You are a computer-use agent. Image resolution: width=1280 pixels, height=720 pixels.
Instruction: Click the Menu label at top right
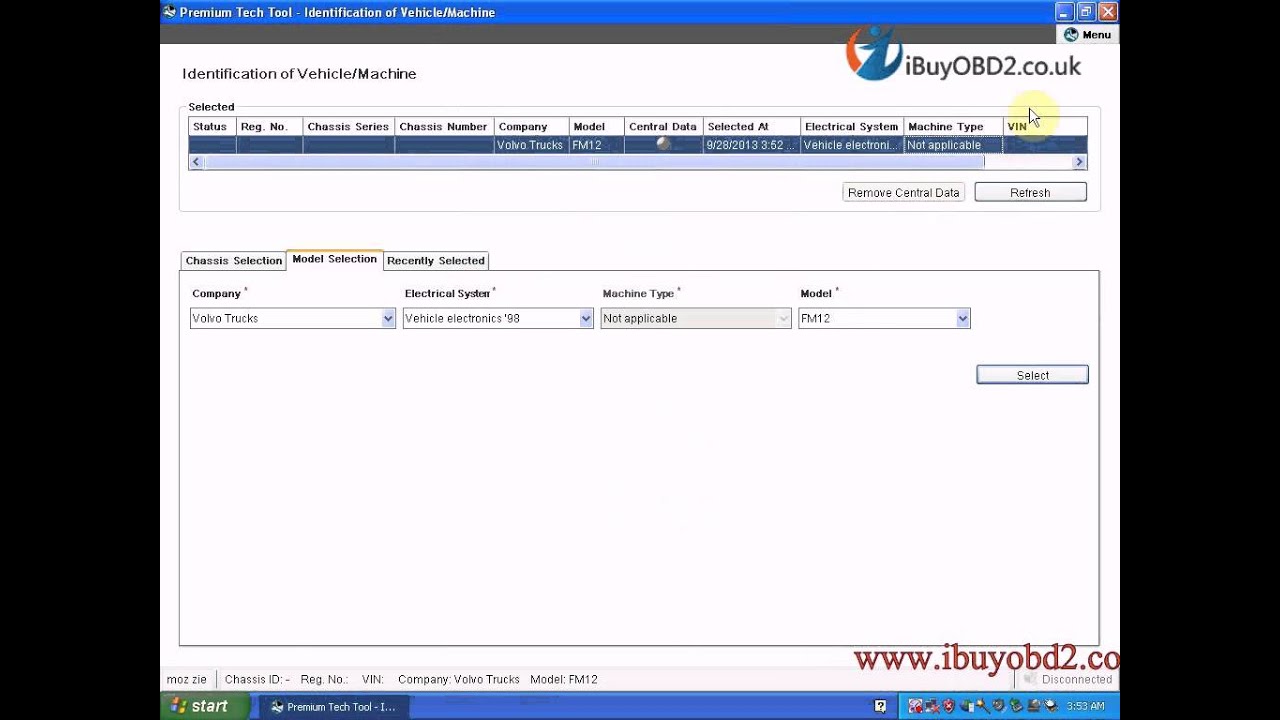tap(1096, 34)
